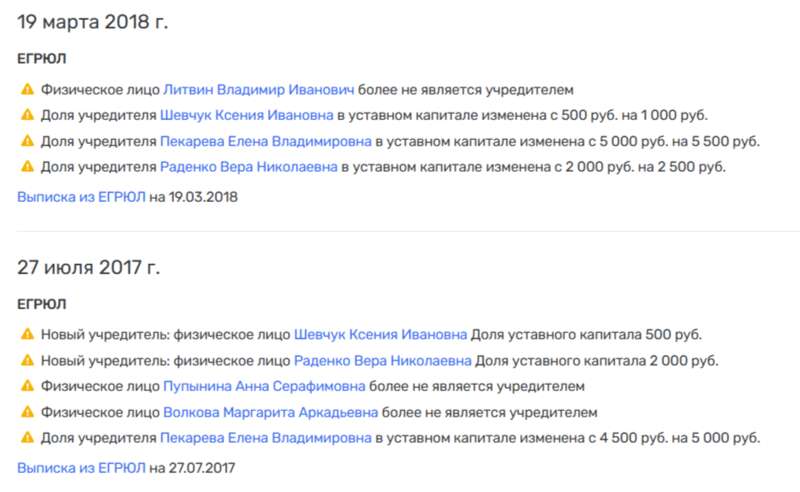Open new founder Шевчук Ксения Ивановна link

pyautogui.click(x=380, y=333)
